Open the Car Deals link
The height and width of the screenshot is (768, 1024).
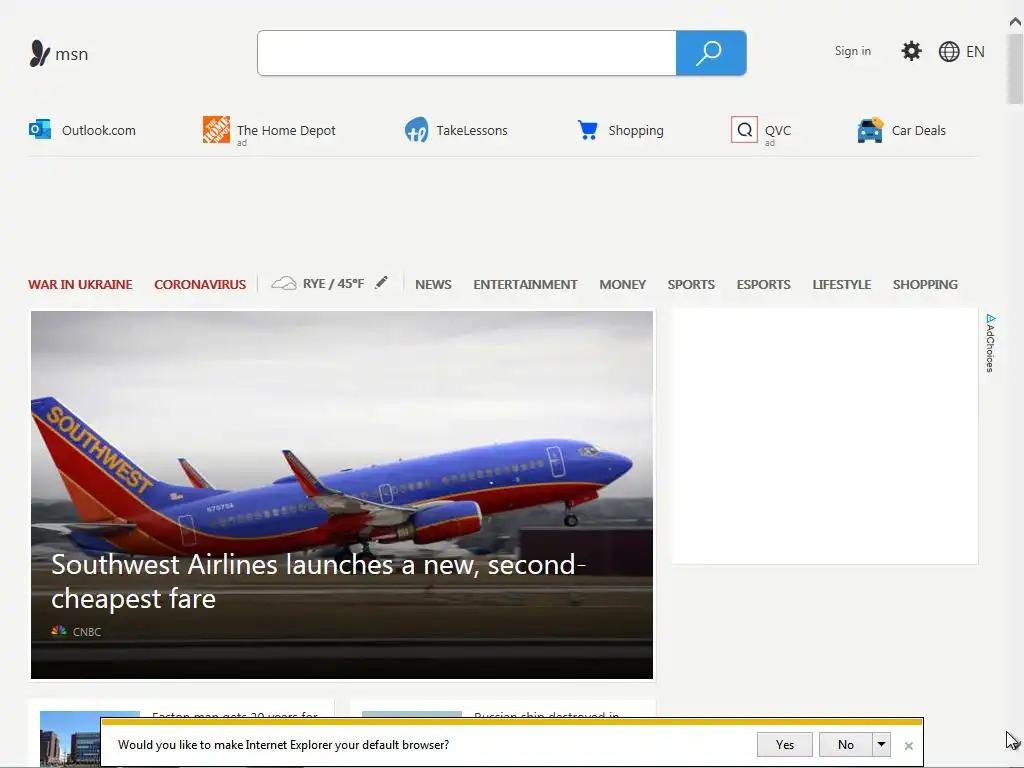click(918, 130)
